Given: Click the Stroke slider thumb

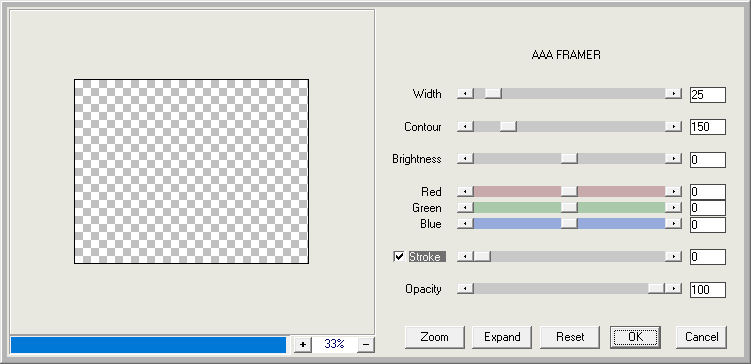Looking at the screenshot, I should [482, 257].
